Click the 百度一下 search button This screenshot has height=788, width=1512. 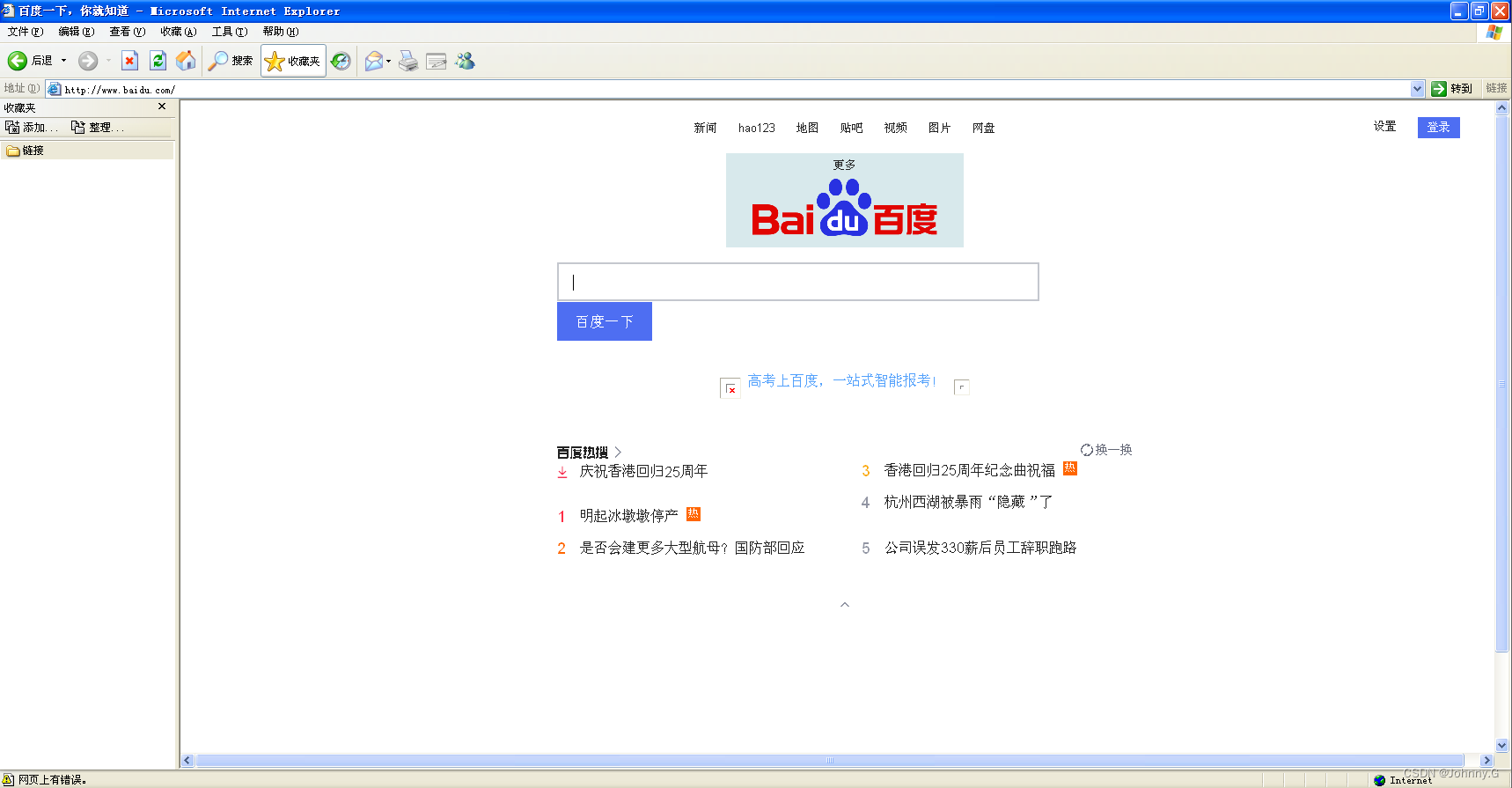coord(605,321)
